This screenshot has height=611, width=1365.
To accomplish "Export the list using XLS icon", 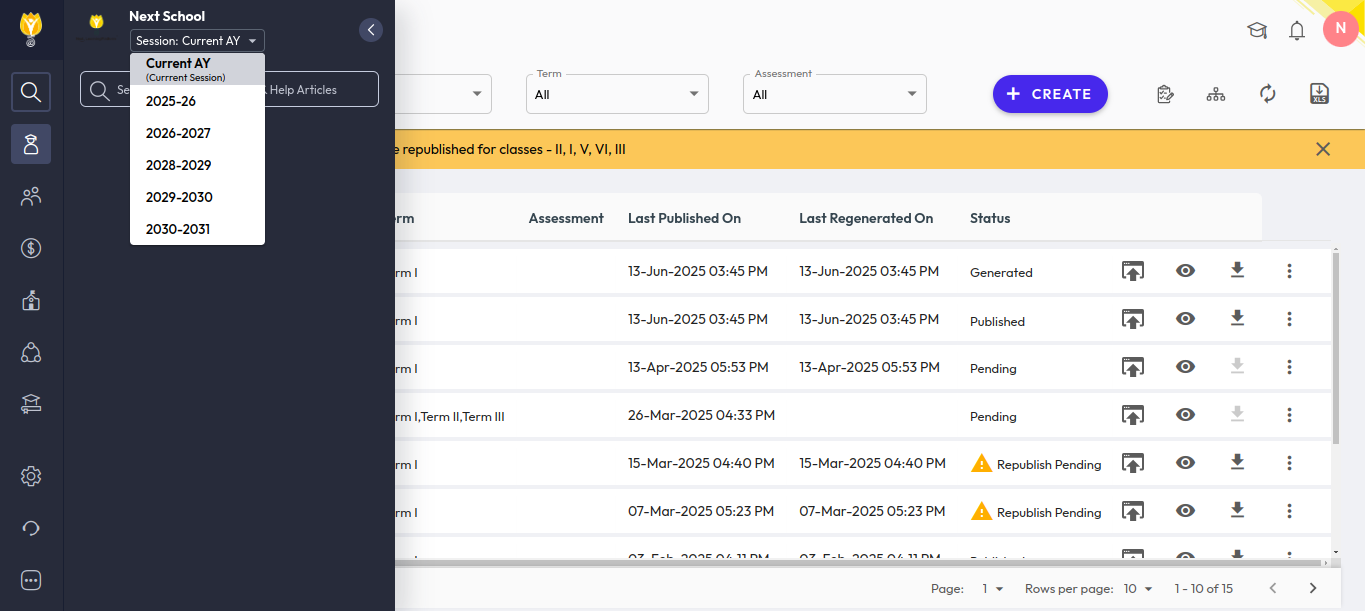I will tap(1319, 94).
